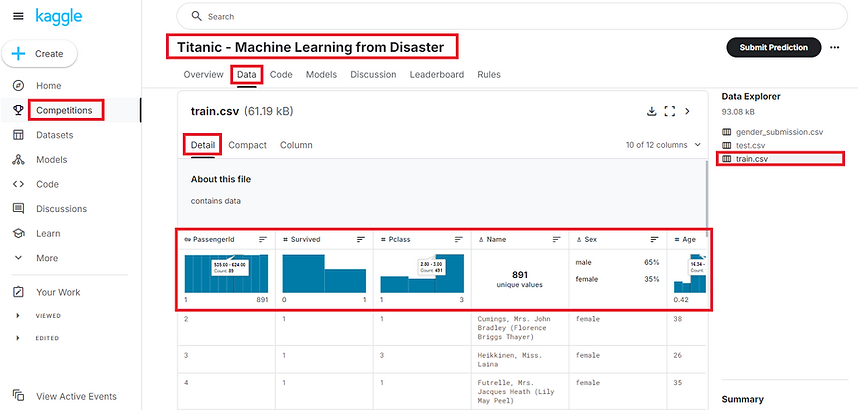The image size is (858, 410).
Task: Sort by Name column icon
Action: (556, 239)
